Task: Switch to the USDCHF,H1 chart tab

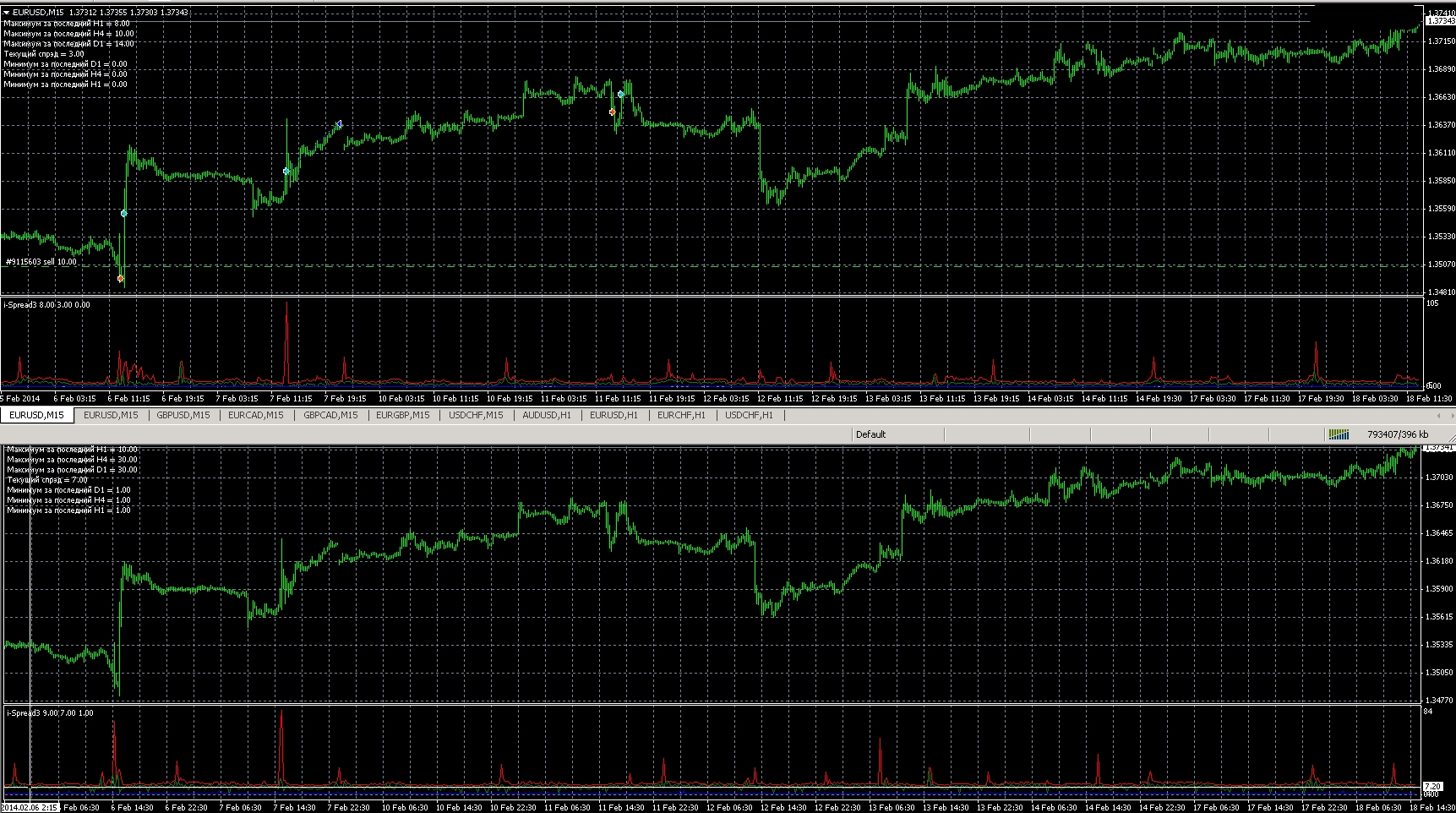Action: coord(749,415)
